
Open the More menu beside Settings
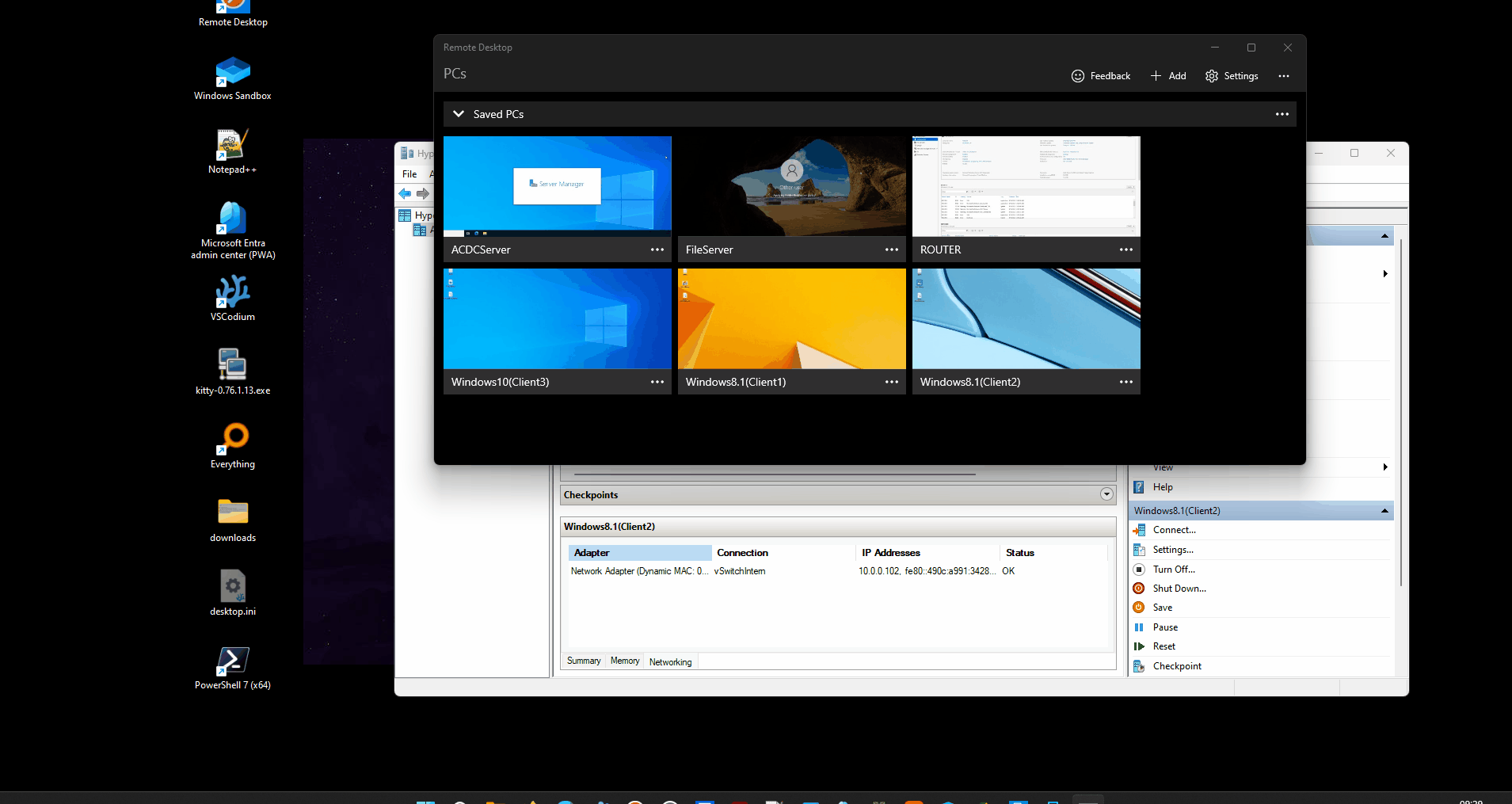[x=1284, y=76]
